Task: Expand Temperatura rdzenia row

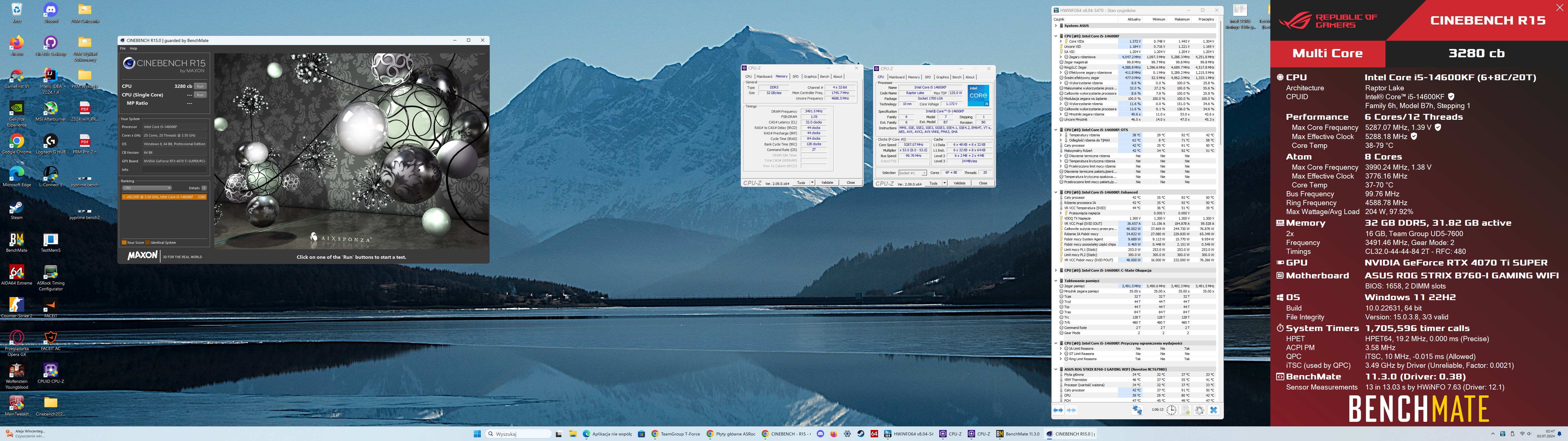Action: click(x=1061, y=135)
